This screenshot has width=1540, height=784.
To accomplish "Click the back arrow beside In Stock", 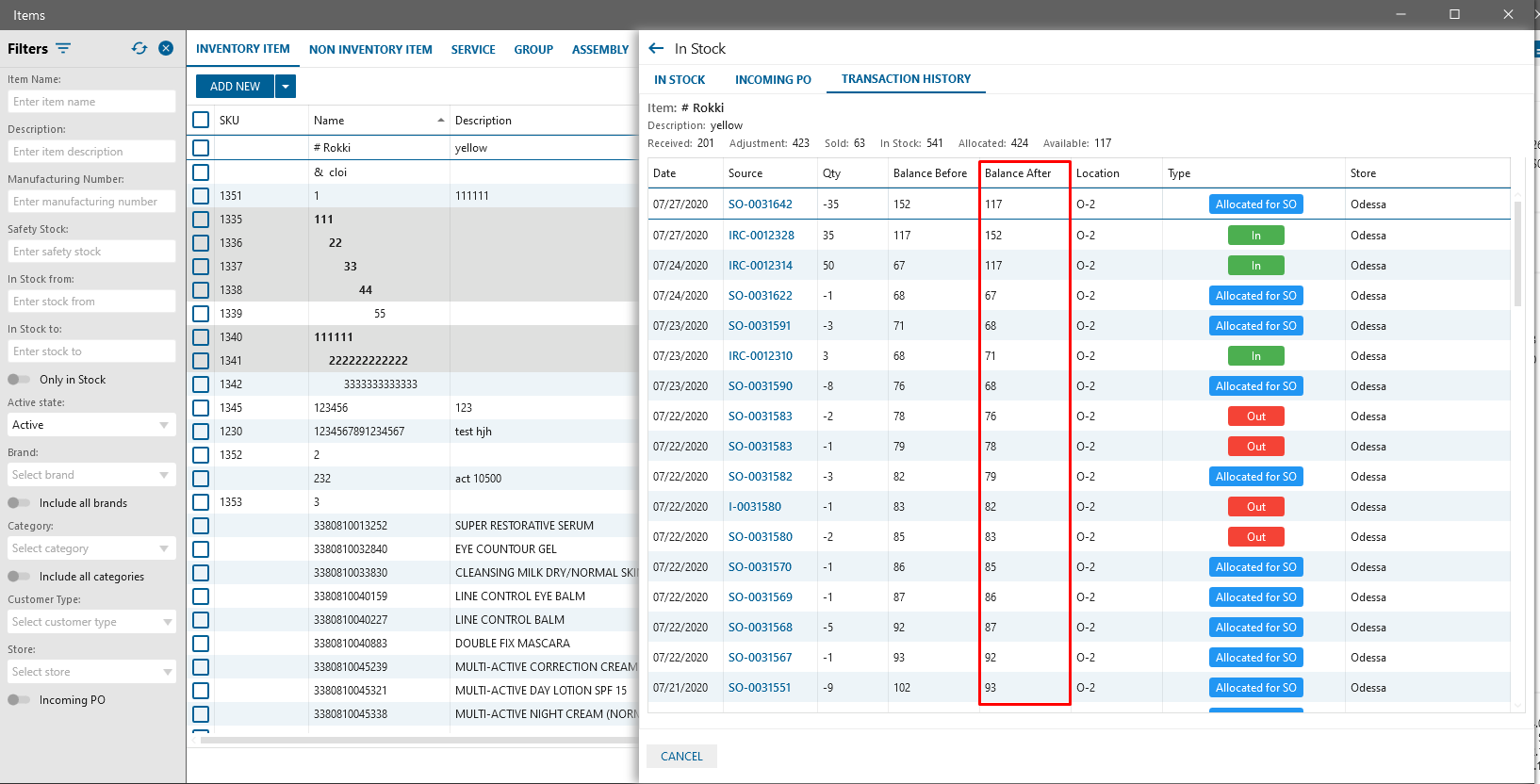I will click(x=657, y=48).
